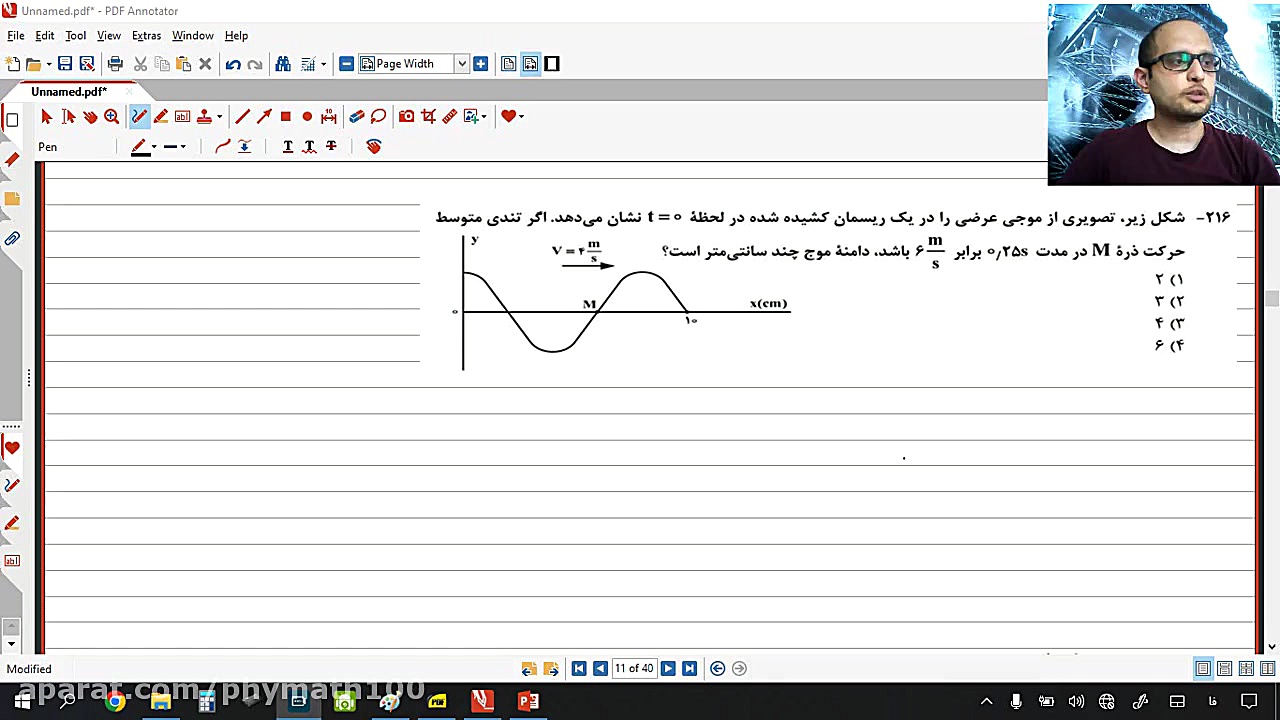Open the Windows Start menu
The width and height of the screenshot is (1280, 720).
click(22, 701)
